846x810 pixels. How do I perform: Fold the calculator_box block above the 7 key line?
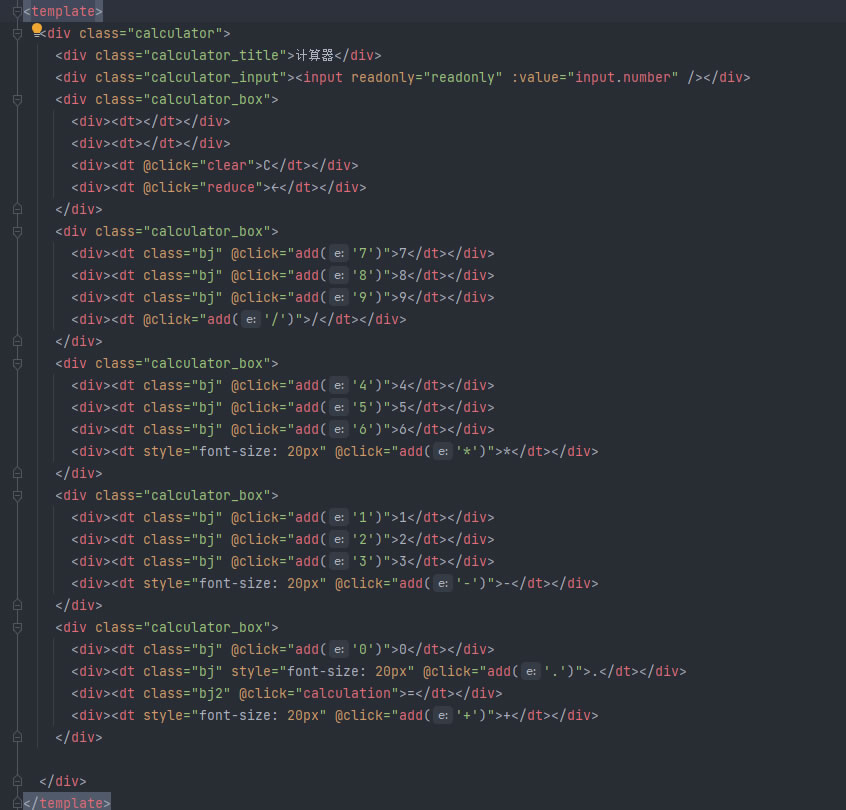[17, 232]
